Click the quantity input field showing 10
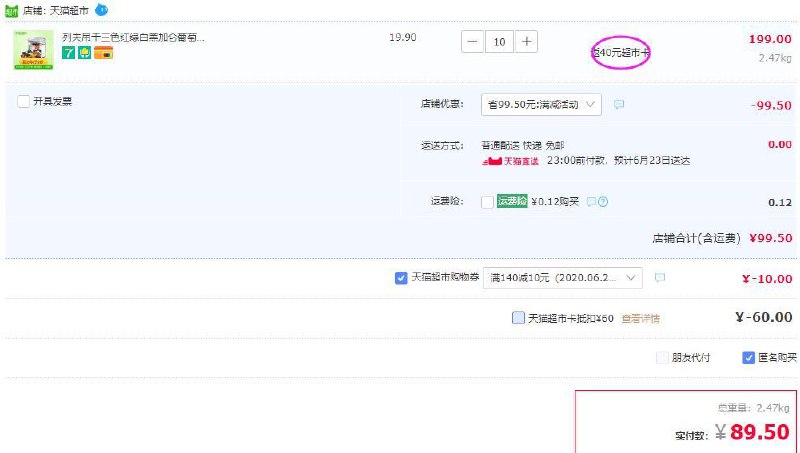800x453 pixels. [x=499, y=42]
